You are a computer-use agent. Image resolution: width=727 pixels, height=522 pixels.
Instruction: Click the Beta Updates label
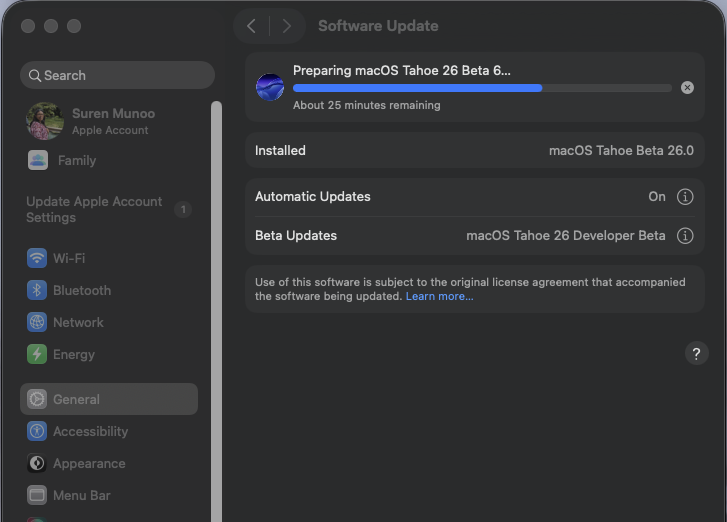pos(296,236)
